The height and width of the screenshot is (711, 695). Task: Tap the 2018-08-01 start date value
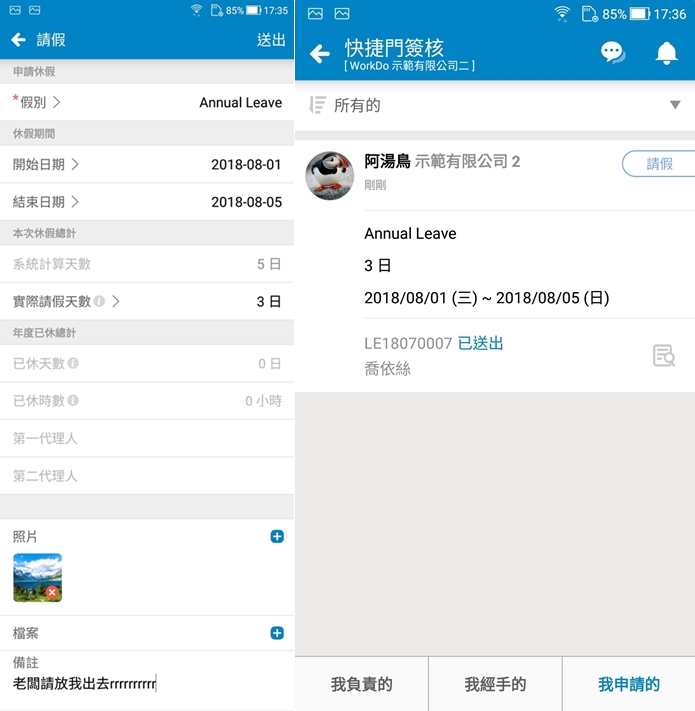coord(246,165)
